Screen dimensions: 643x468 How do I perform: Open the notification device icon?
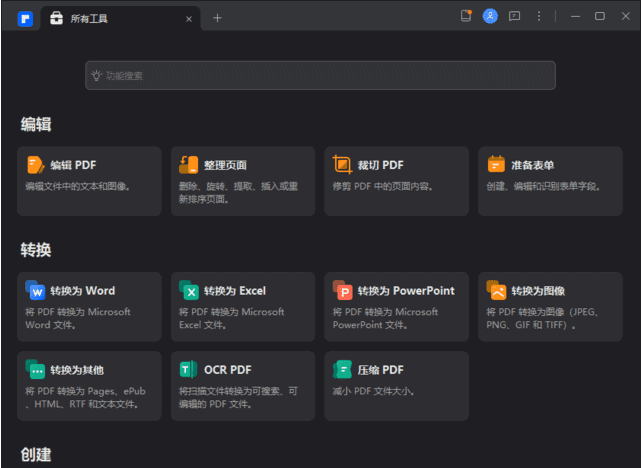pyautogui.click(x=466, y=16)
